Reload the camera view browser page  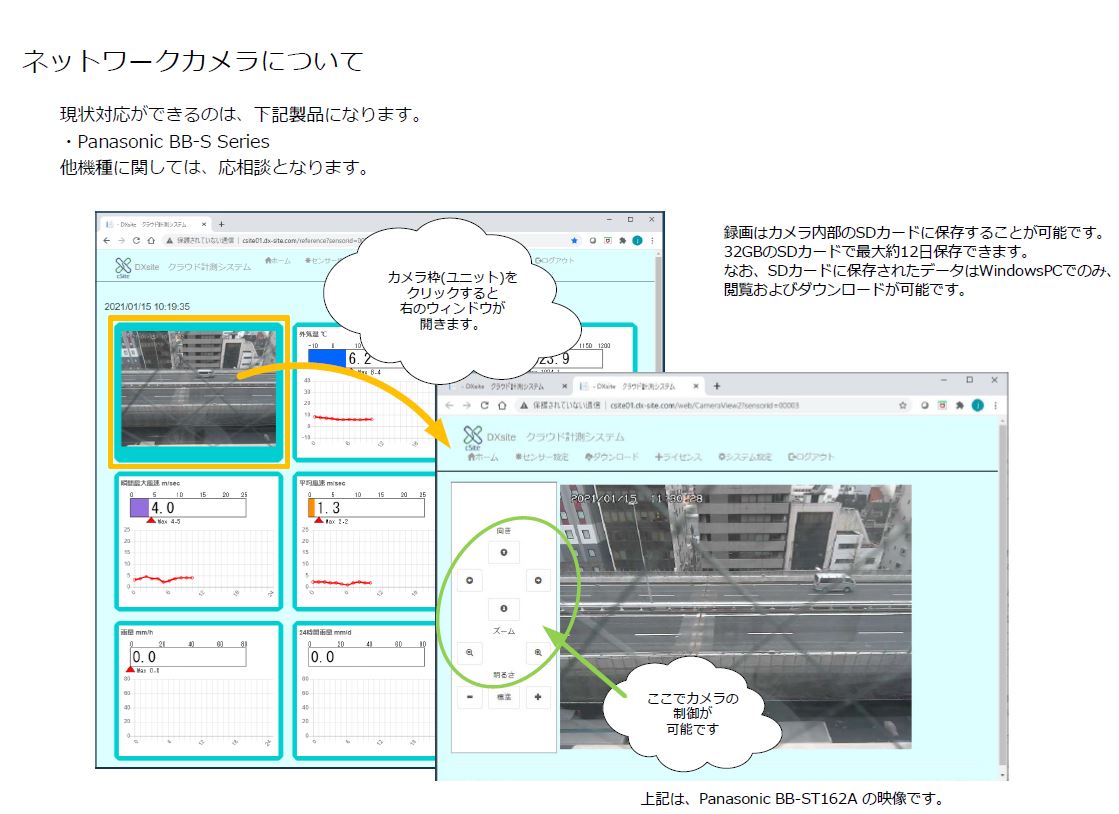[485, 406]
